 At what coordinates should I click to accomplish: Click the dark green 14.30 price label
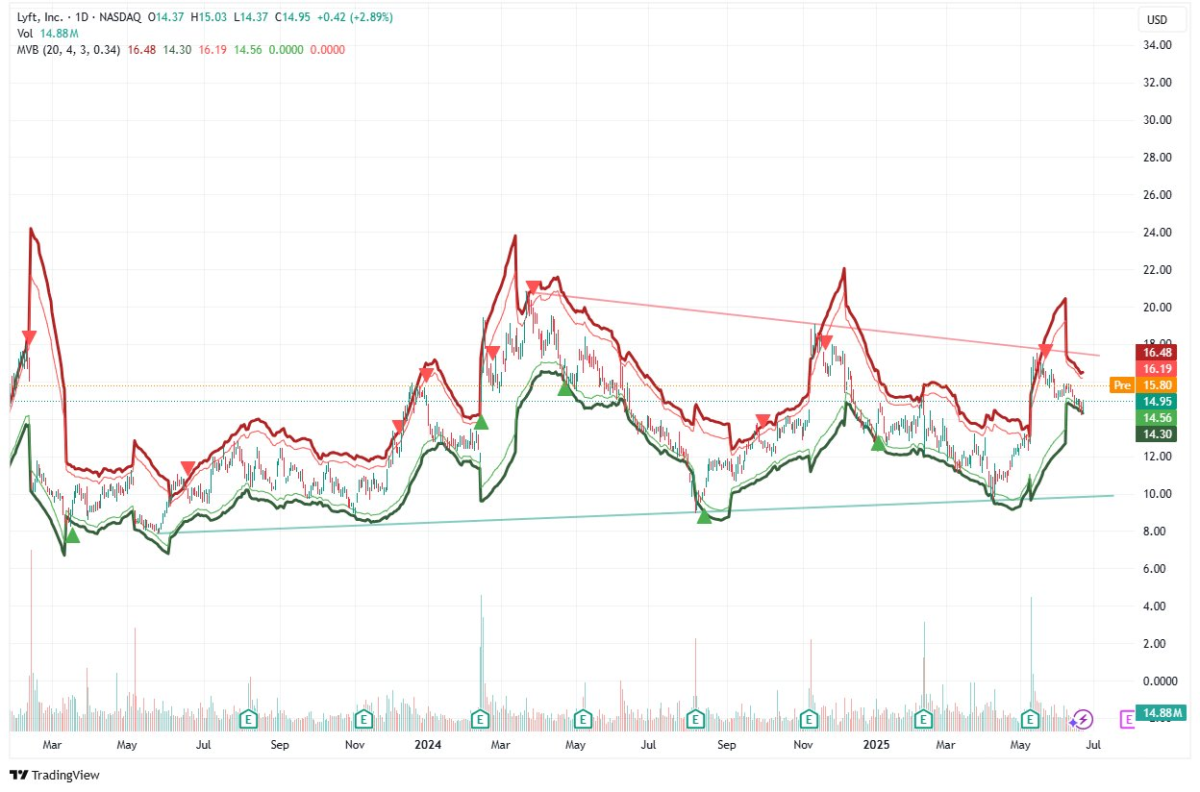pos(1157,433)
